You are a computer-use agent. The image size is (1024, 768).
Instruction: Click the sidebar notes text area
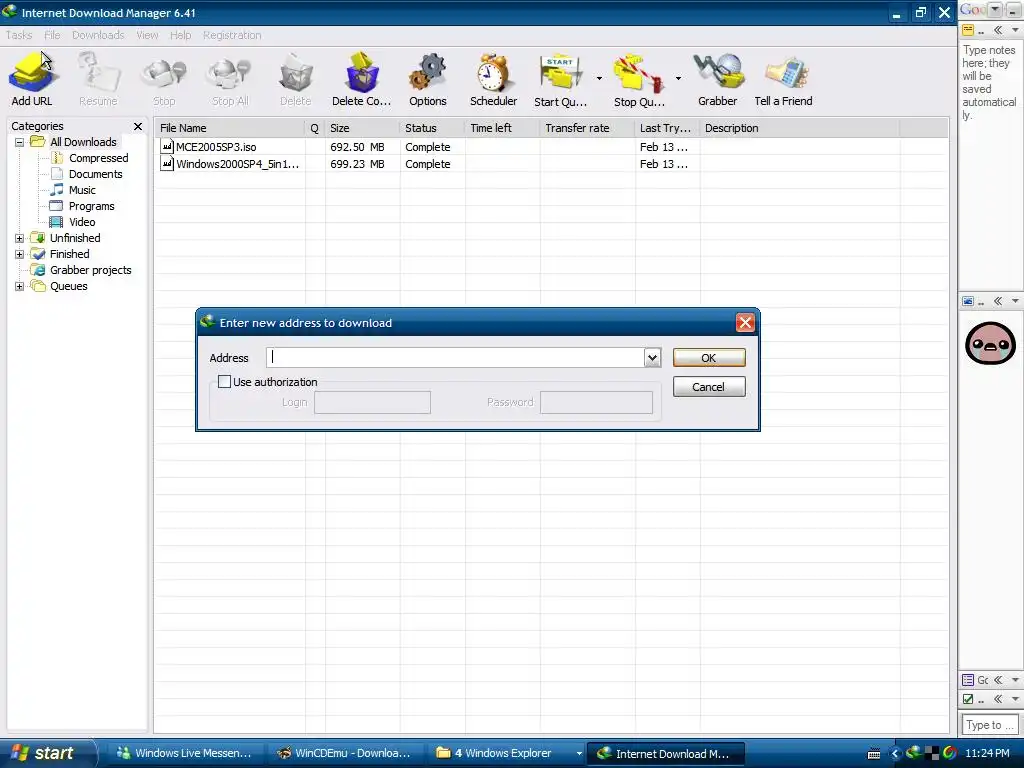[990, 163]
